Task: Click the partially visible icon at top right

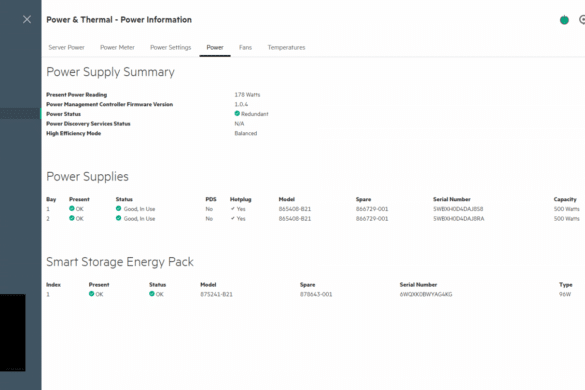Action: [582, 19]
